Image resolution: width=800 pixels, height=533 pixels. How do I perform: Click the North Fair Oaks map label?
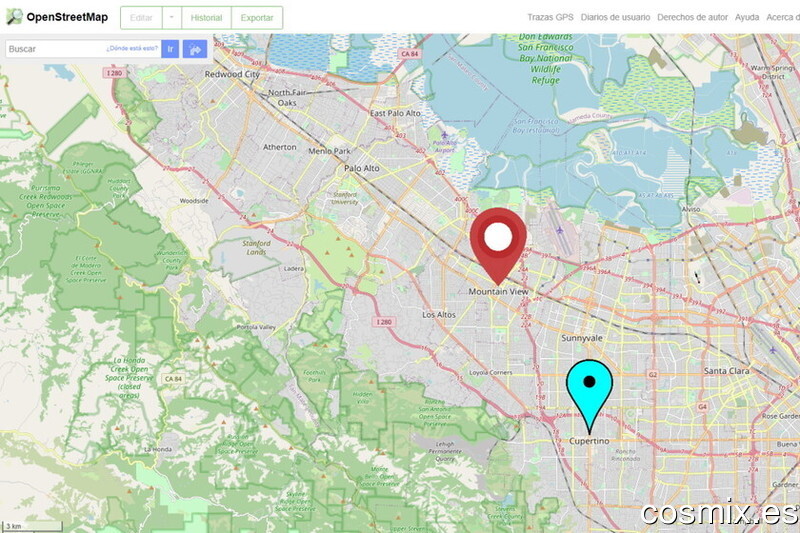tap(287, 97)
